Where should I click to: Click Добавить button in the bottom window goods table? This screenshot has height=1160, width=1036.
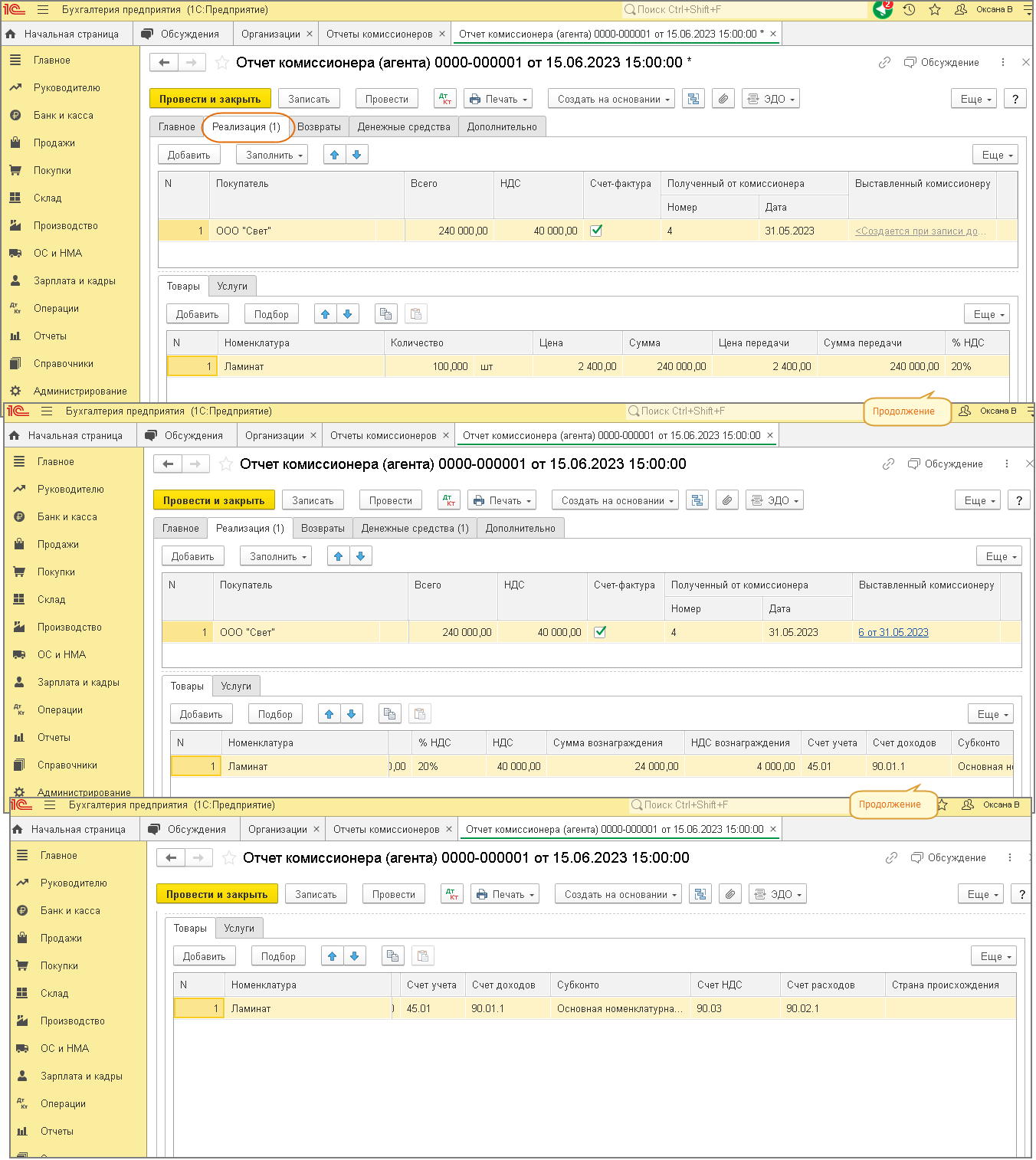[205, 956]
